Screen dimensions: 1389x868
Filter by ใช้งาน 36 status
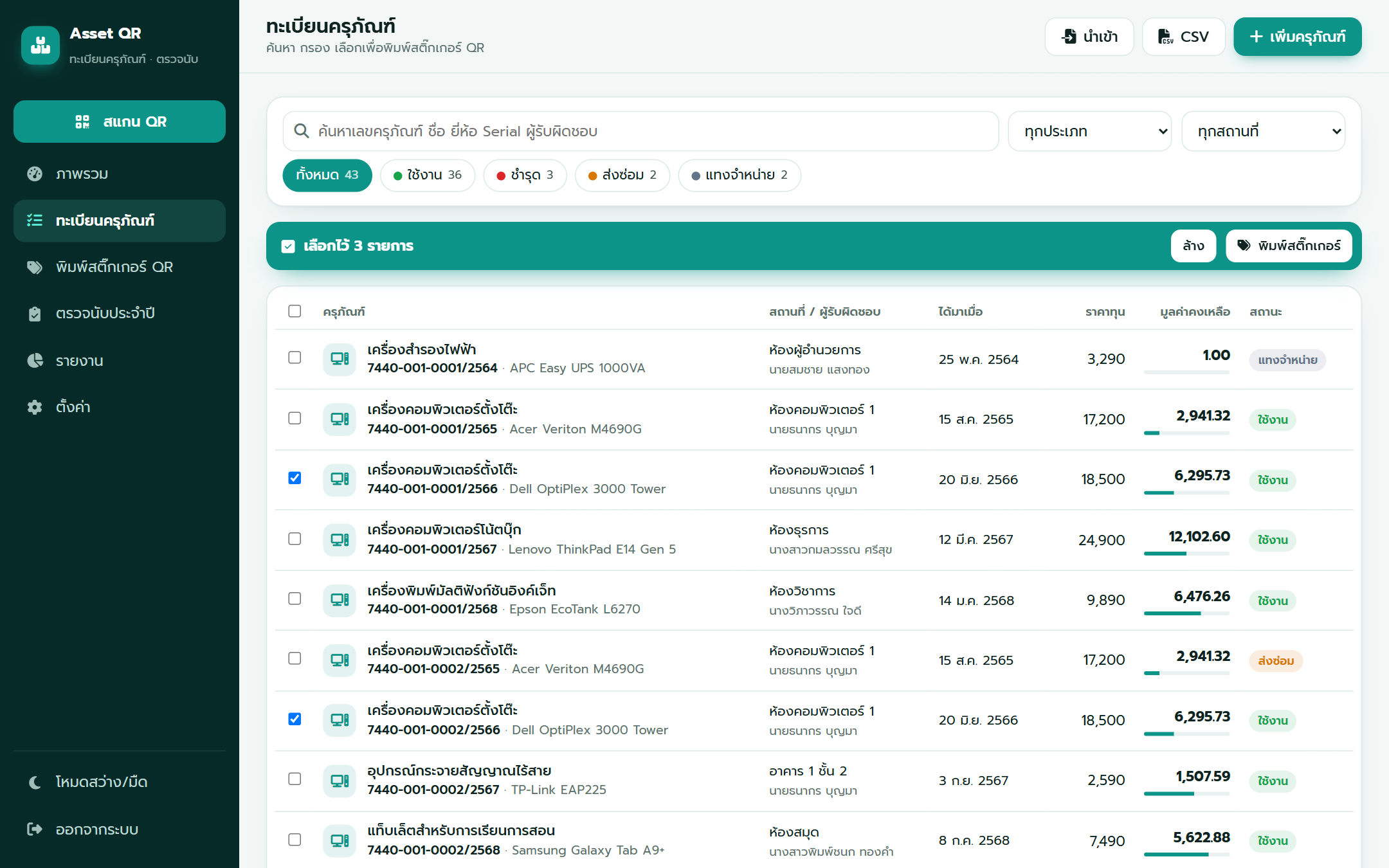[x=428, y=175]
